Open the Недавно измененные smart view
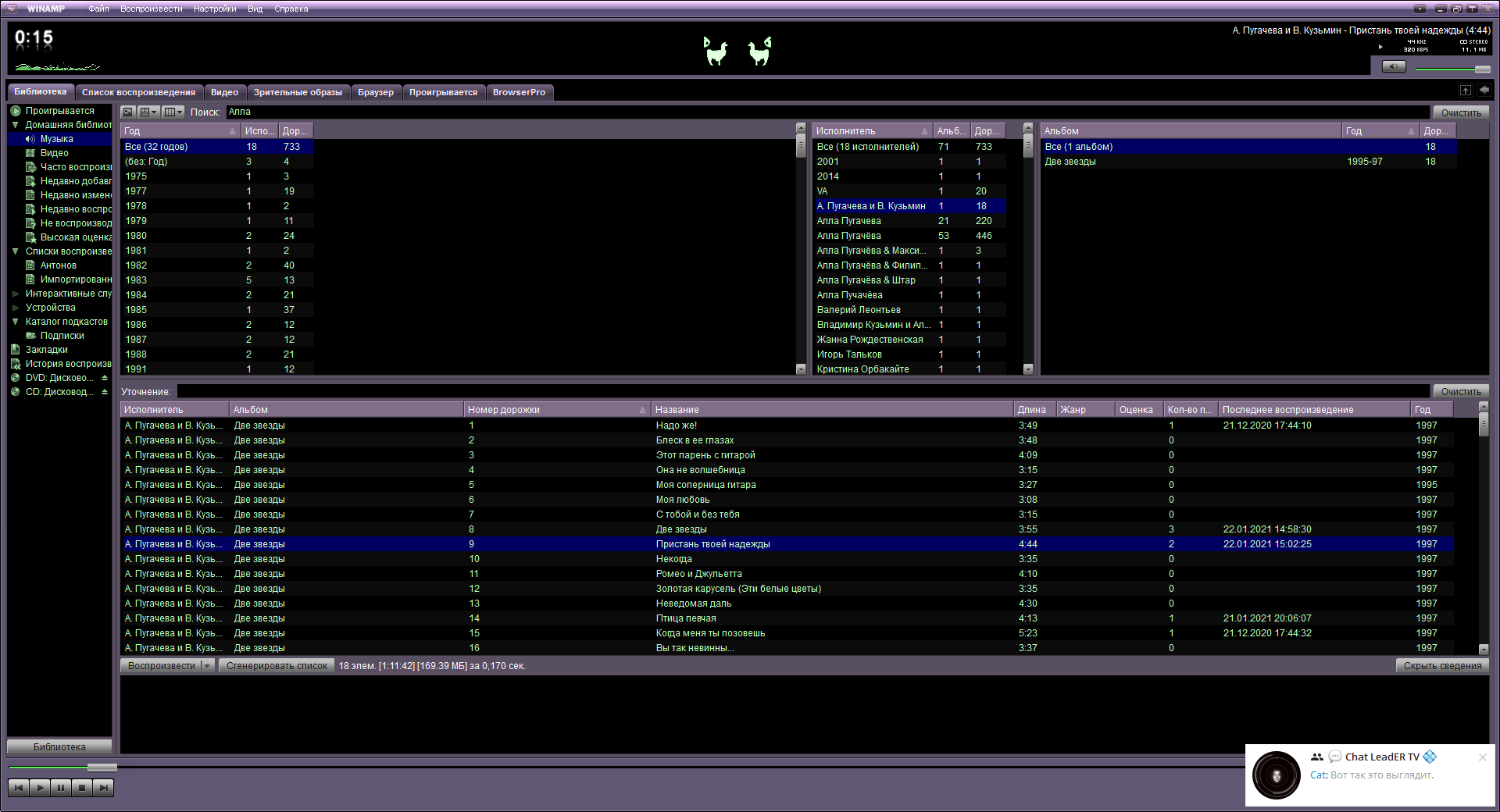The height and width of the screenshot is (812, 1500). point(76,195)
